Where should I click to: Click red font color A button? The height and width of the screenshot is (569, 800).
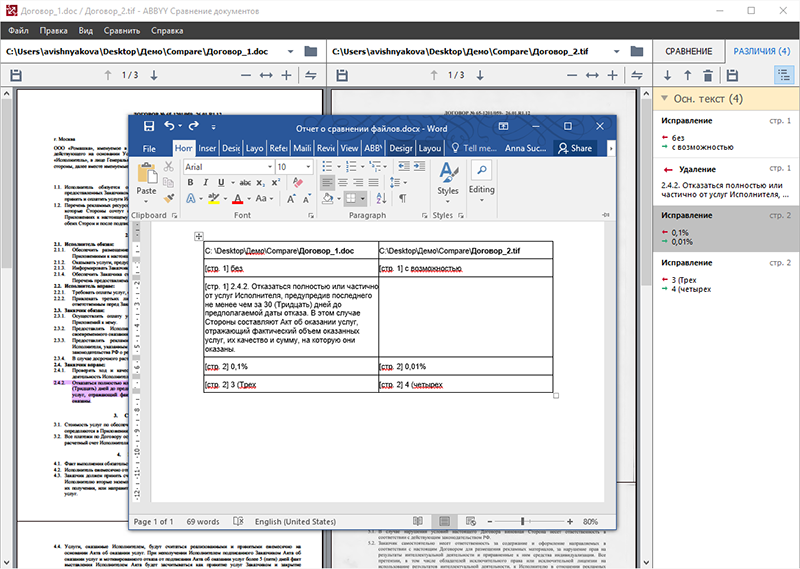(238, 199)
